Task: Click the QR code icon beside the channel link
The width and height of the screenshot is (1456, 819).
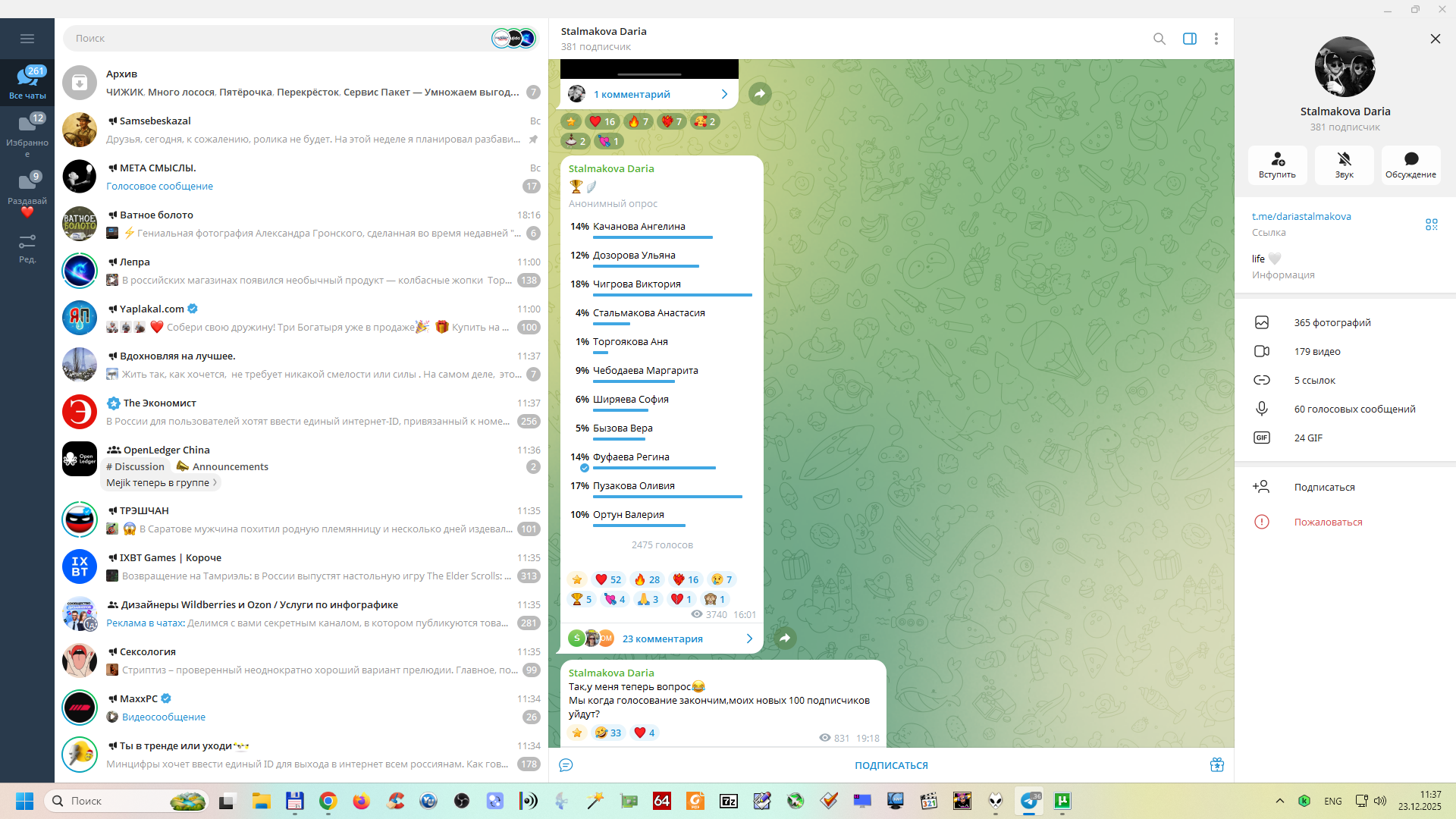Action: (1431, 224)
